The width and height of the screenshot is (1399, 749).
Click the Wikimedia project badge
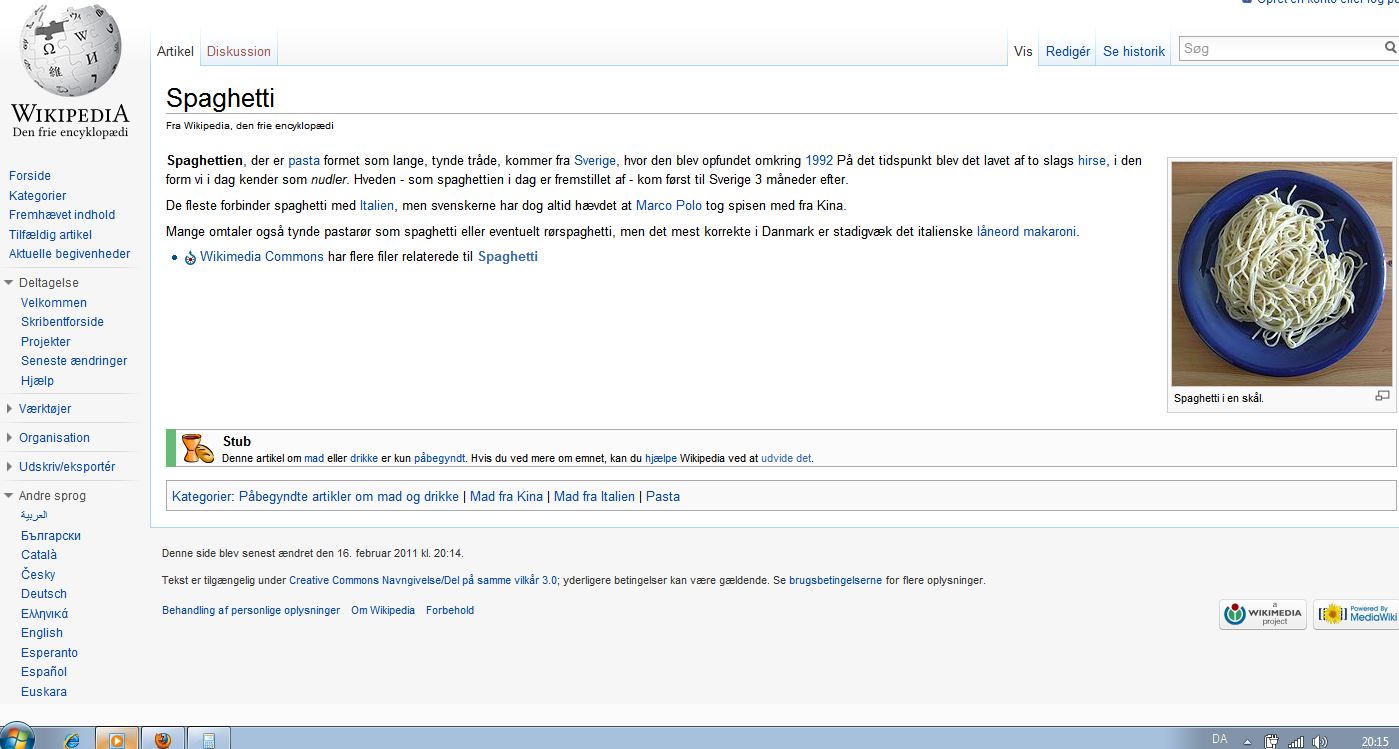(1263, 614)
